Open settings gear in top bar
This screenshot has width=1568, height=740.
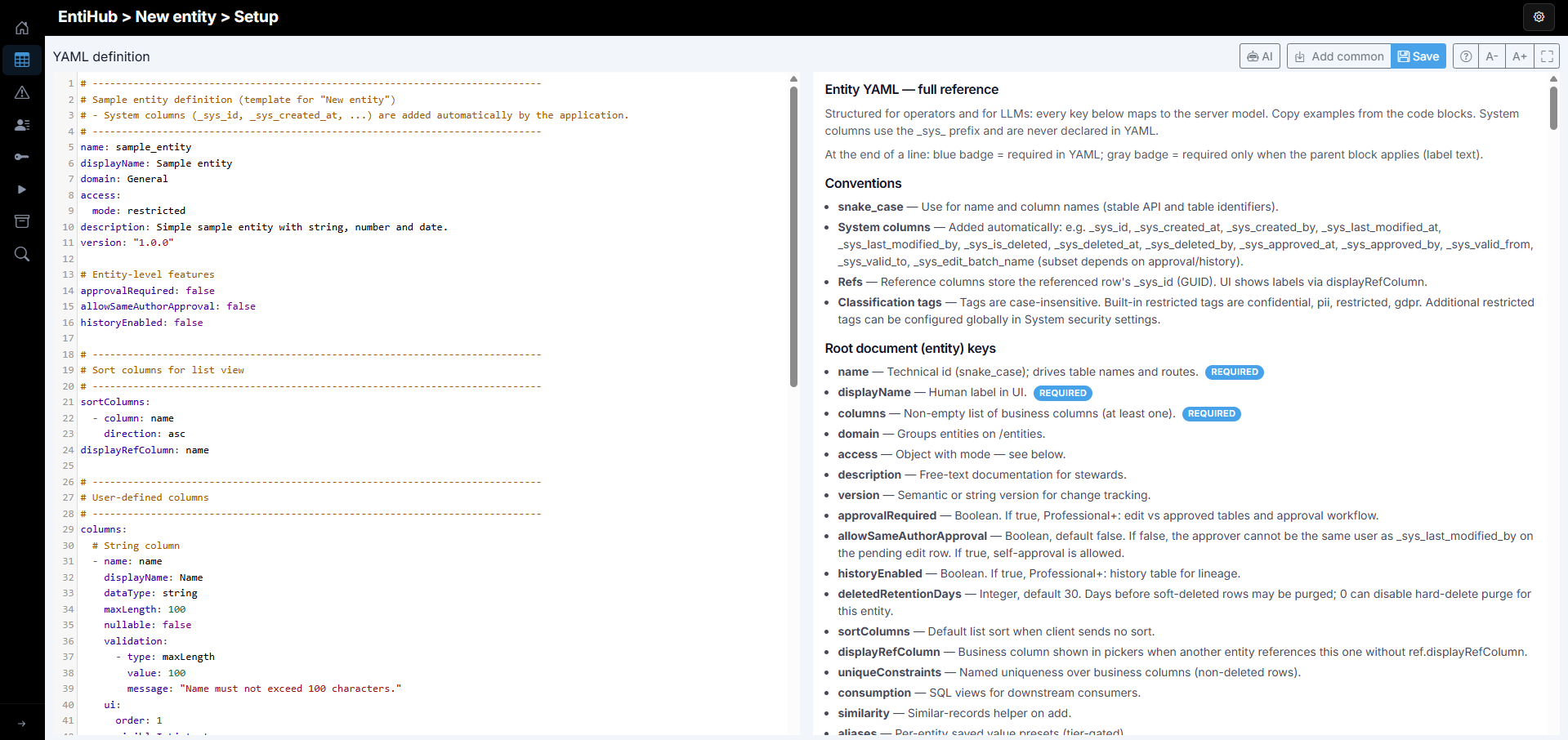click(x=1539, y=16)
